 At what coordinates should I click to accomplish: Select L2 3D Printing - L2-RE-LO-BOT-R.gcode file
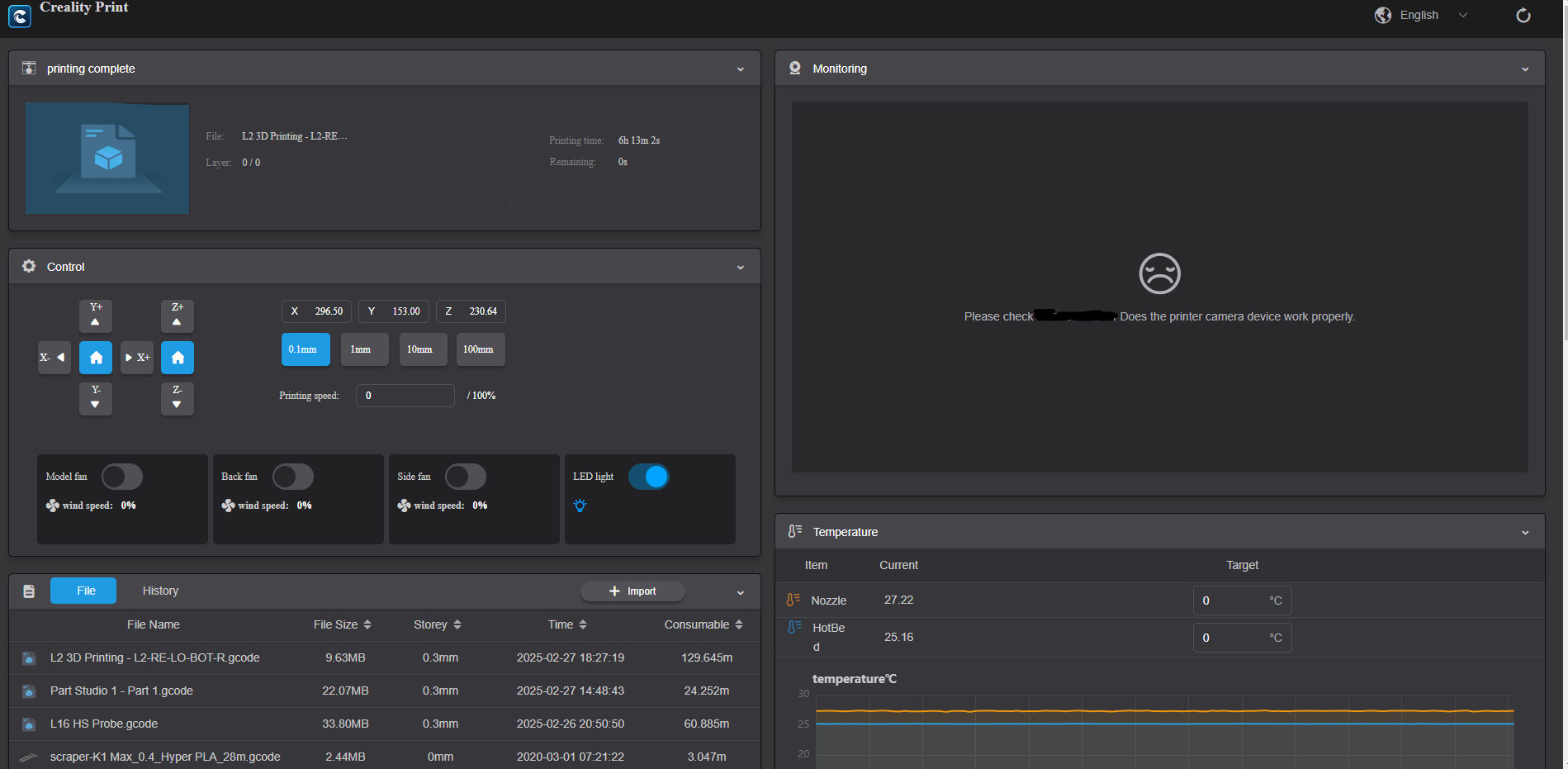385,658
